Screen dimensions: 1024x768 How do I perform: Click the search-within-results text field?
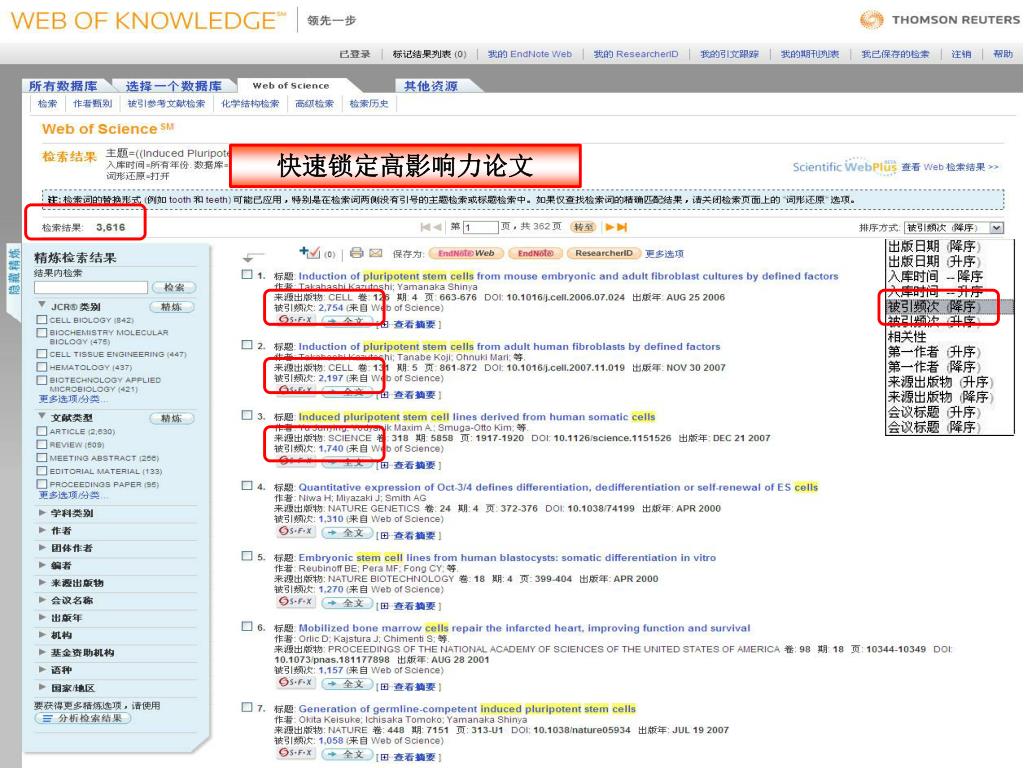click(x=91, y=287)
